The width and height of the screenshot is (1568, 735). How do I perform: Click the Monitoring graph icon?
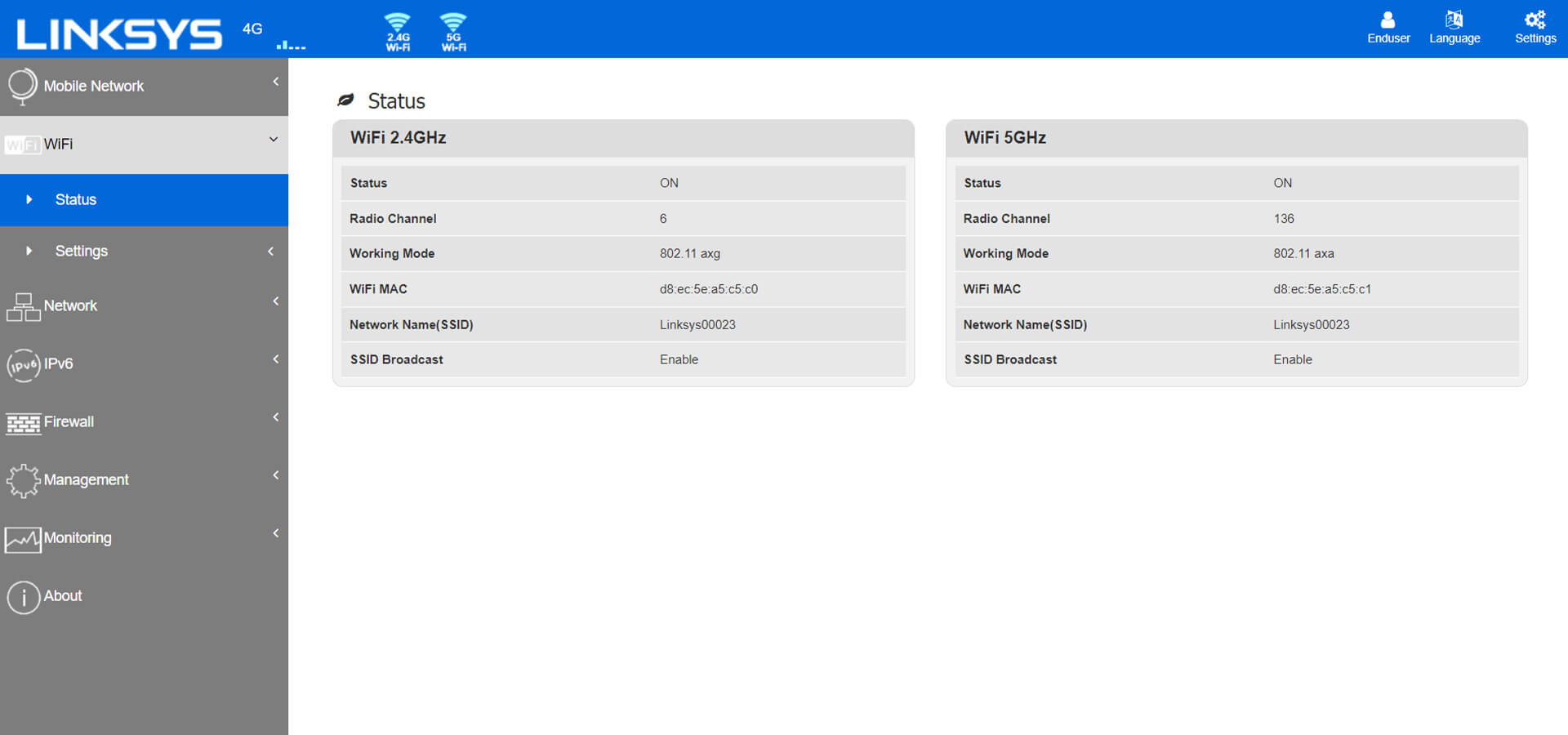[23, 539]
